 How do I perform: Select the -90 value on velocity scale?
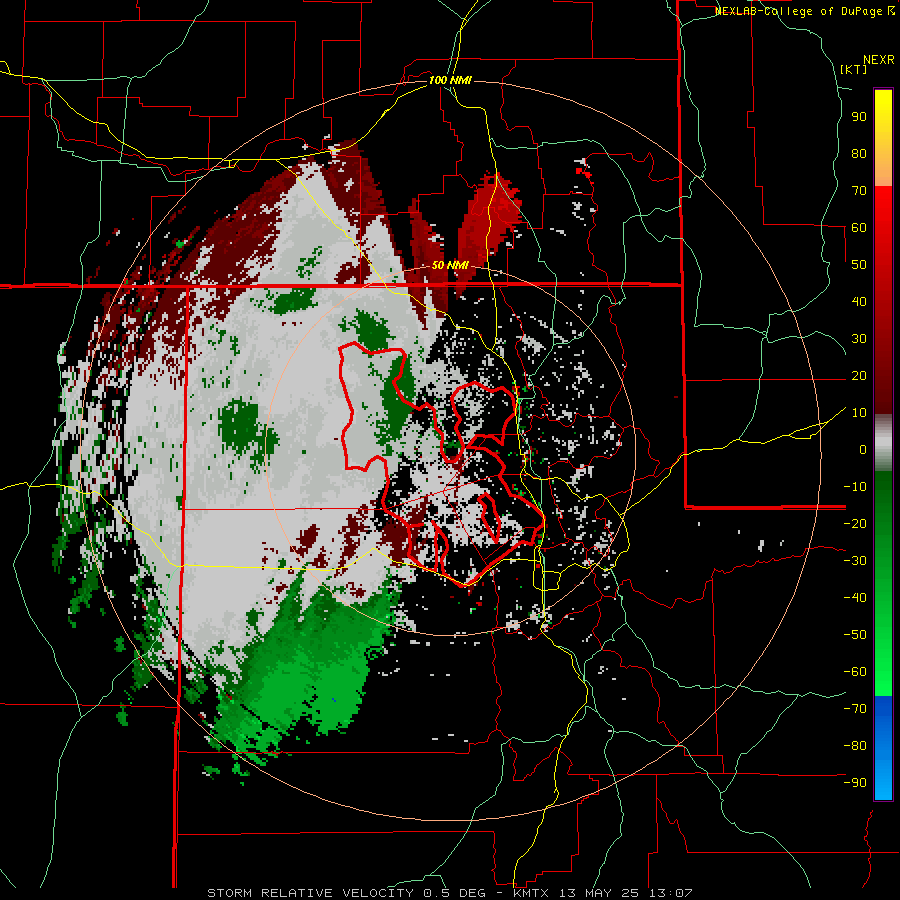(x=855, y=783)
